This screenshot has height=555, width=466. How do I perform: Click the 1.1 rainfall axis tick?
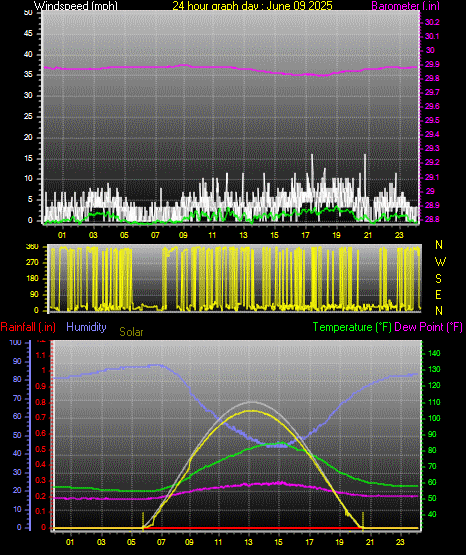(41, 355)
